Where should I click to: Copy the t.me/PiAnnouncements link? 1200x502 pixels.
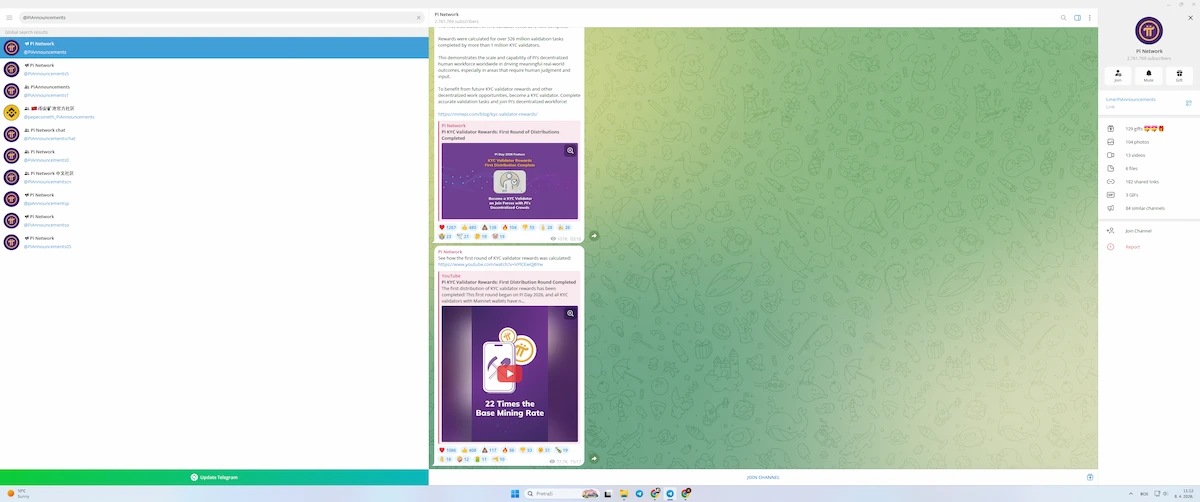tap(1130, 99)
